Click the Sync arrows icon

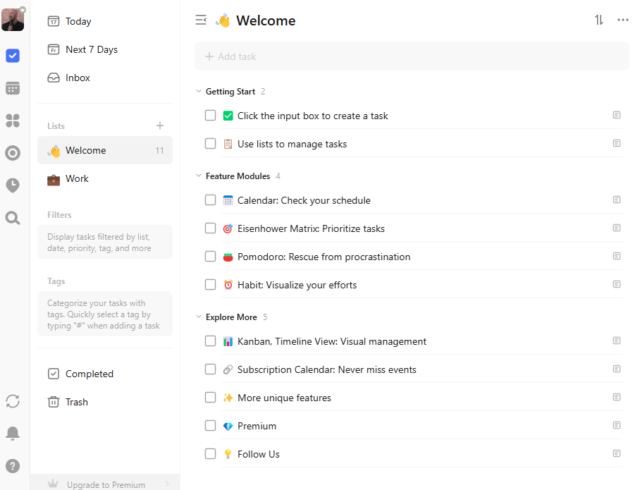click(x=13, y=401)
